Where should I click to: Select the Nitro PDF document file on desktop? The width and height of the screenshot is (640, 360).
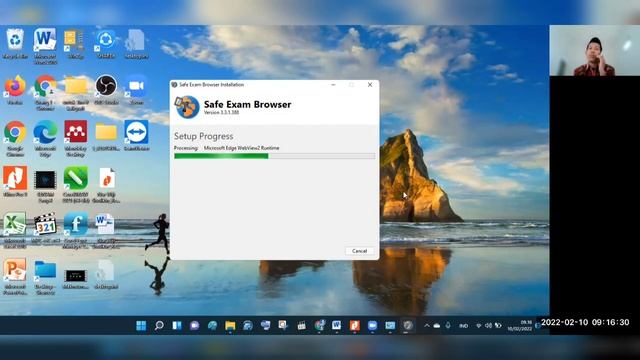coord(106,184)
